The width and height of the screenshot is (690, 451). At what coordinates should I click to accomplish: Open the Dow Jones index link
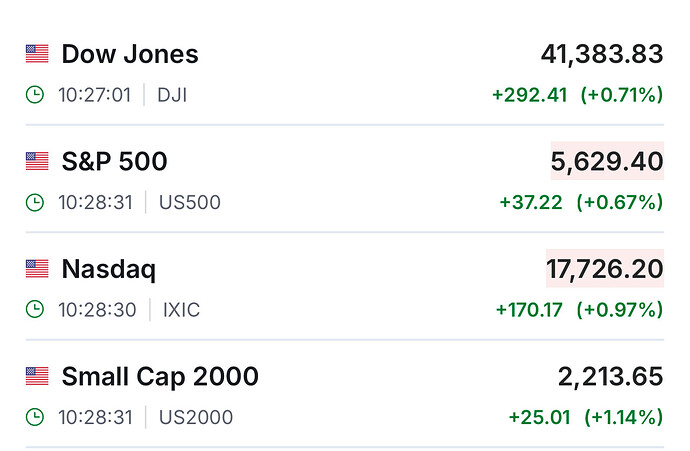(x=130, y=54)
